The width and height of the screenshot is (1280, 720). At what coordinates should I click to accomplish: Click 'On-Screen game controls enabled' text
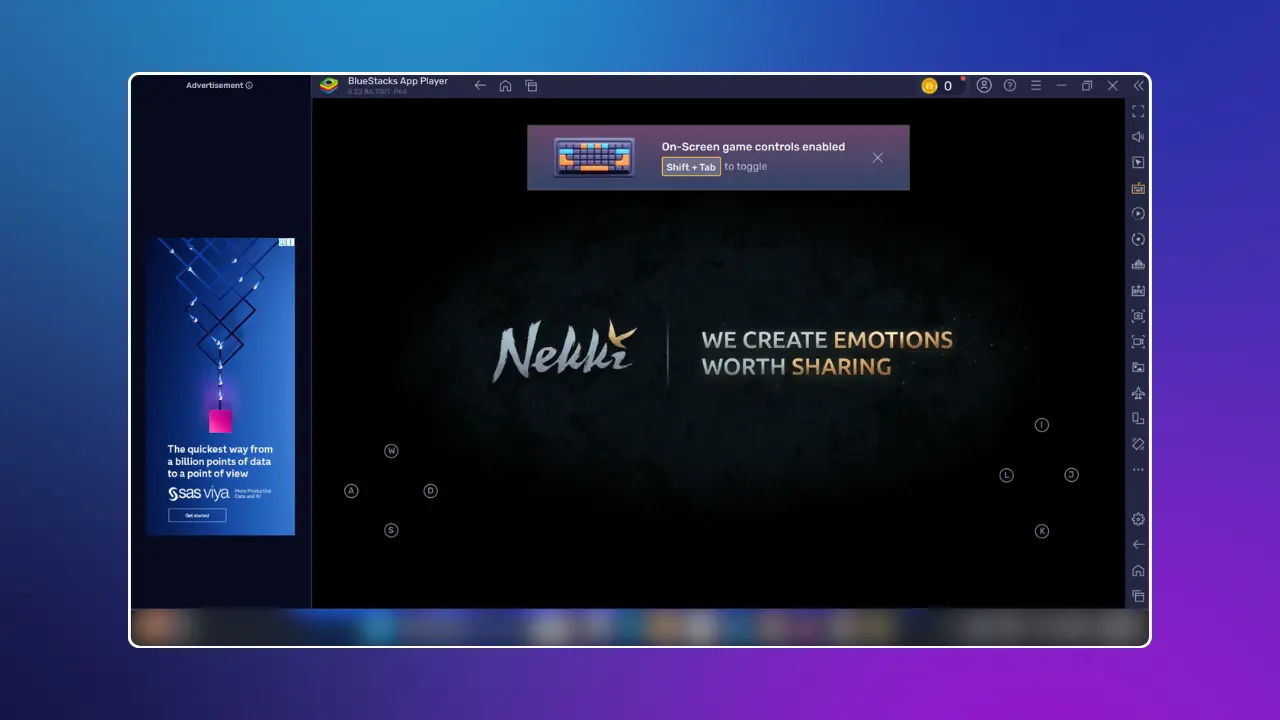click(753, 147)
